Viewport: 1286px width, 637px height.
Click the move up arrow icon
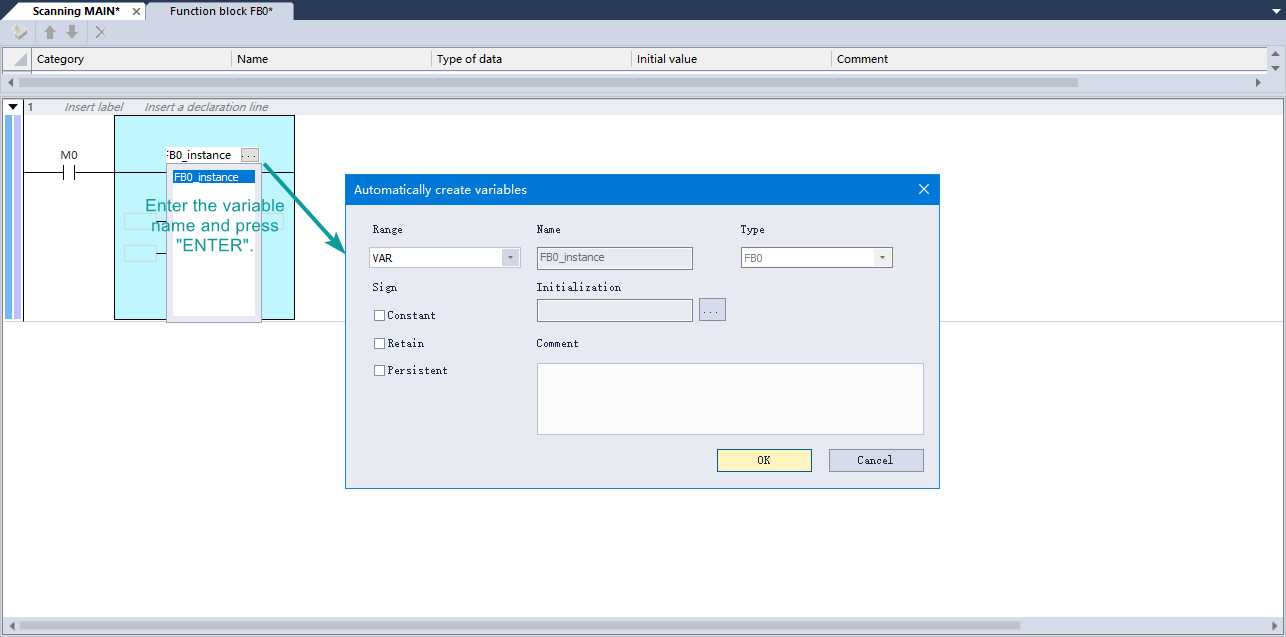(50, 32)
